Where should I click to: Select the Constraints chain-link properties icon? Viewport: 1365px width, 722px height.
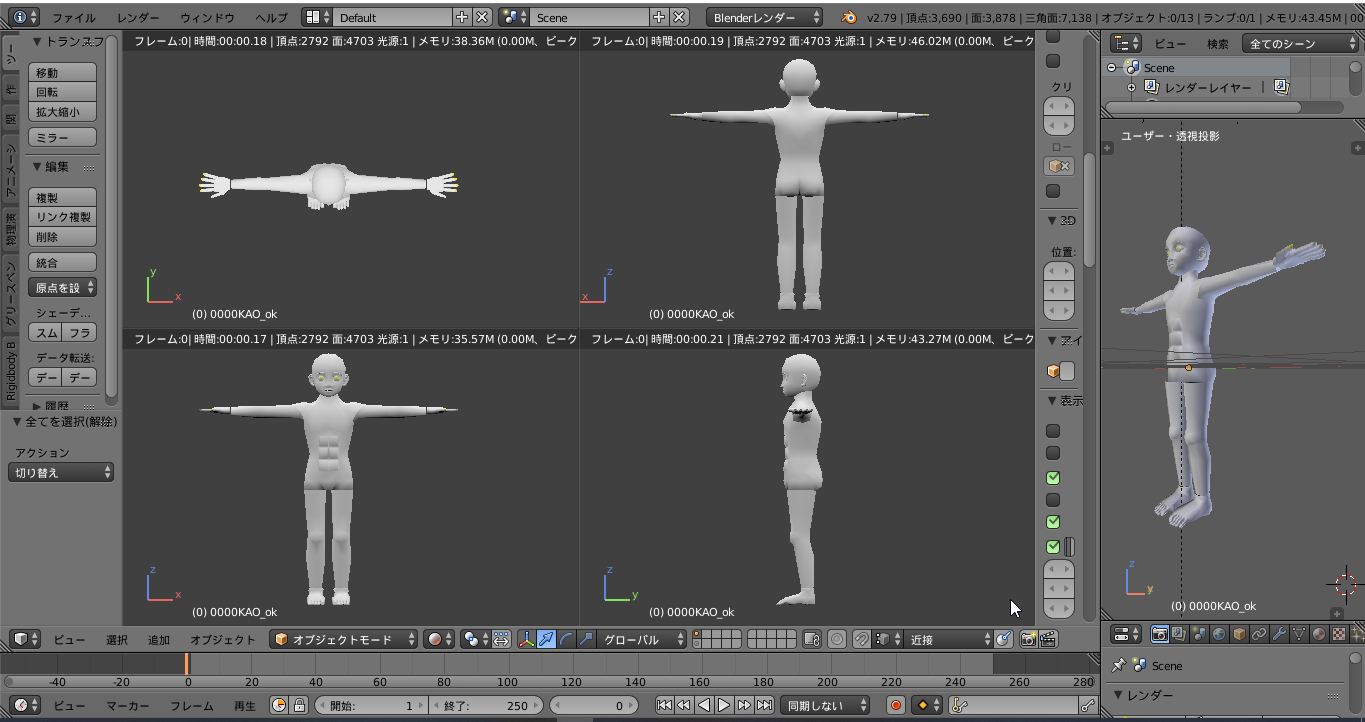pos(1259,634)
